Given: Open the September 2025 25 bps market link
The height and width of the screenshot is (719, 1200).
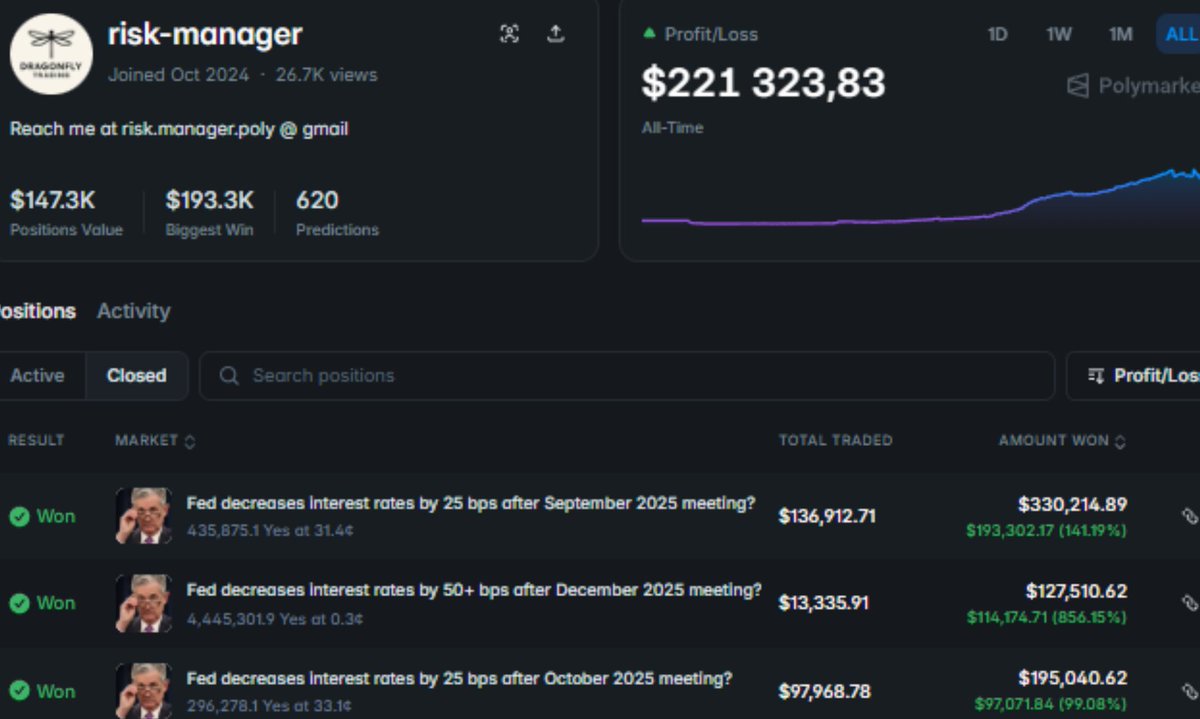Looking at the screenshot, I should point(471,503).
